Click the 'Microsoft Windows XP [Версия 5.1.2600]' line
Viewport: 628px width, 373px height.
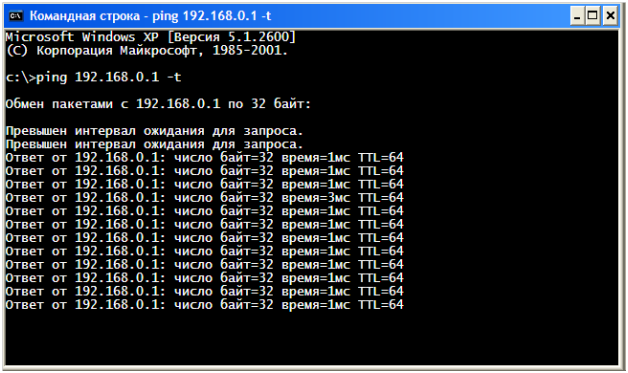[x=151, y=37]
